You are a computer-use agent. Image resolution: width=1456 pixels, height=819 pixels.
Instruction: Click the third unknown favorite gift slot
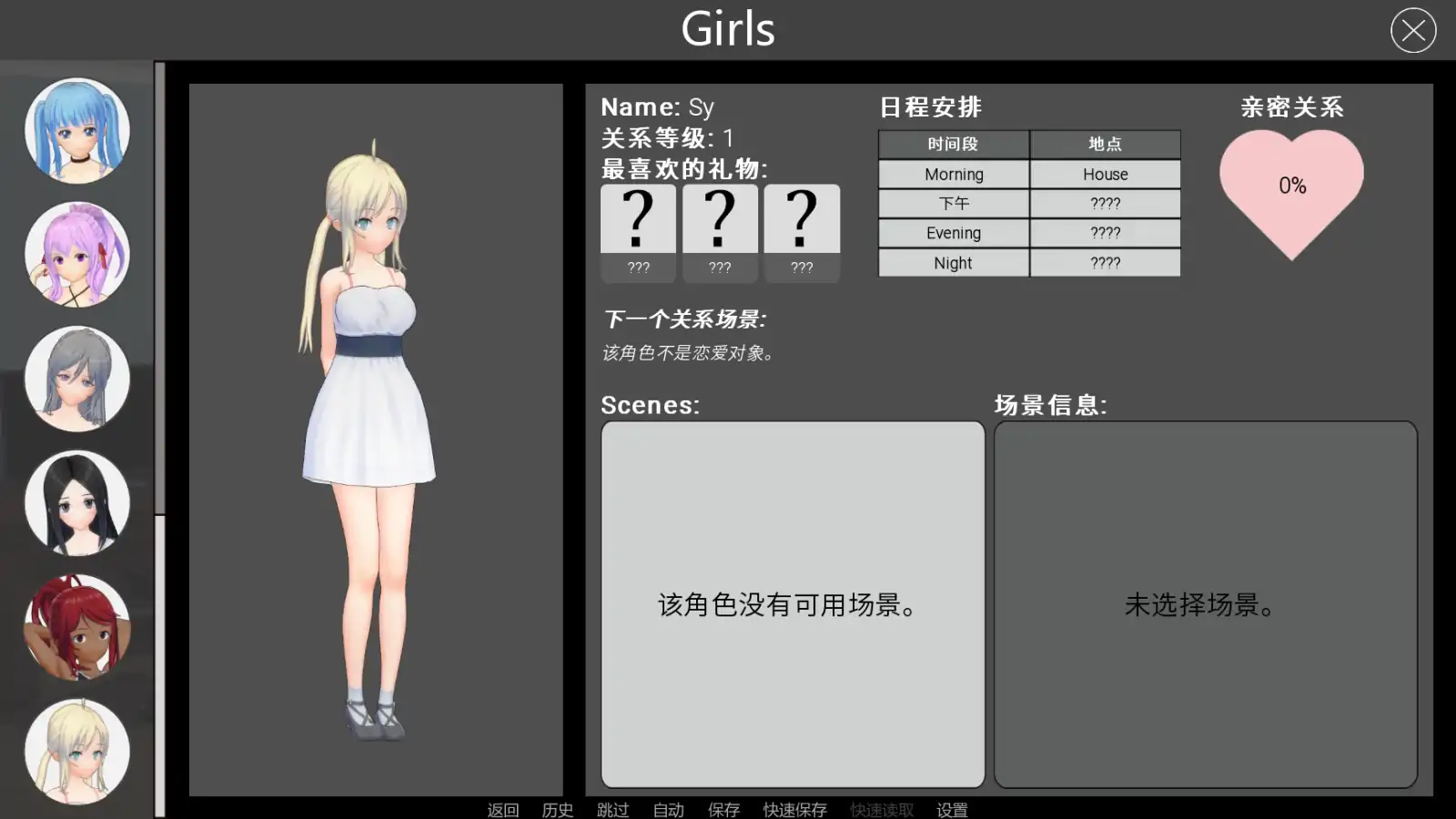click(x=802, y=233)
